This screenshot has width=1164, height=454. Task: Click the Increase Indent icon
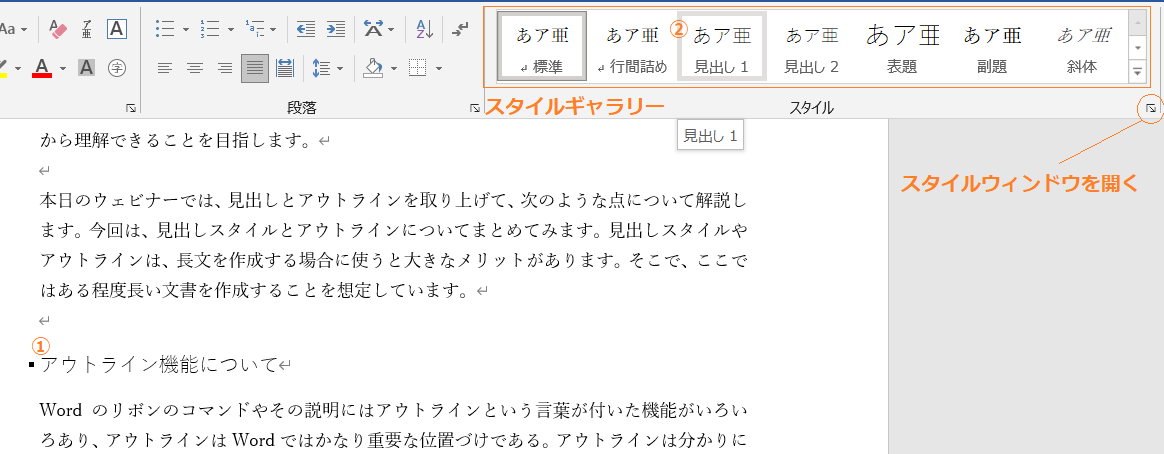pos(336,29)
